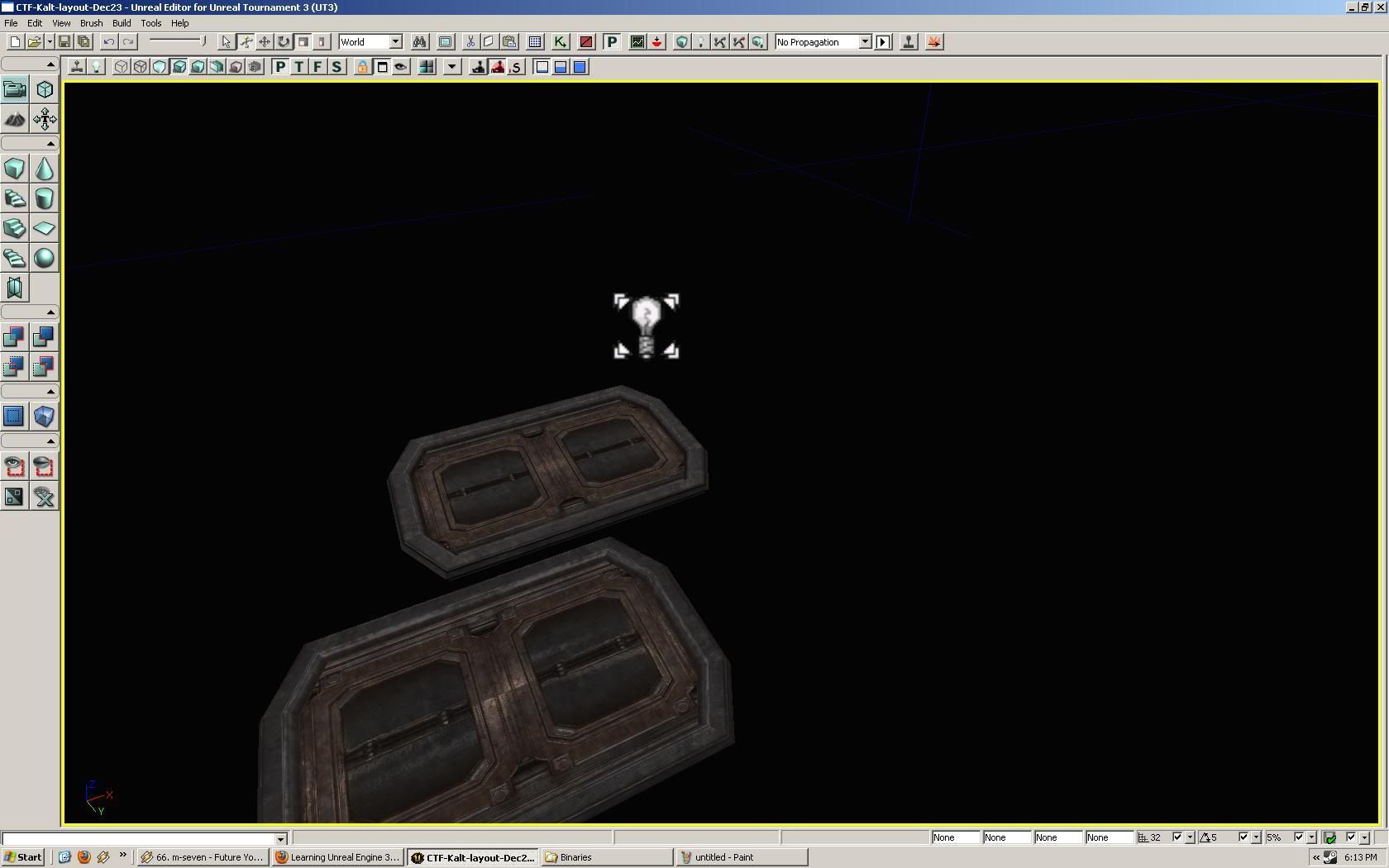Switch viewport to Side view (S)
Screen dimensions: 1389x868
(x=337, y=67)
